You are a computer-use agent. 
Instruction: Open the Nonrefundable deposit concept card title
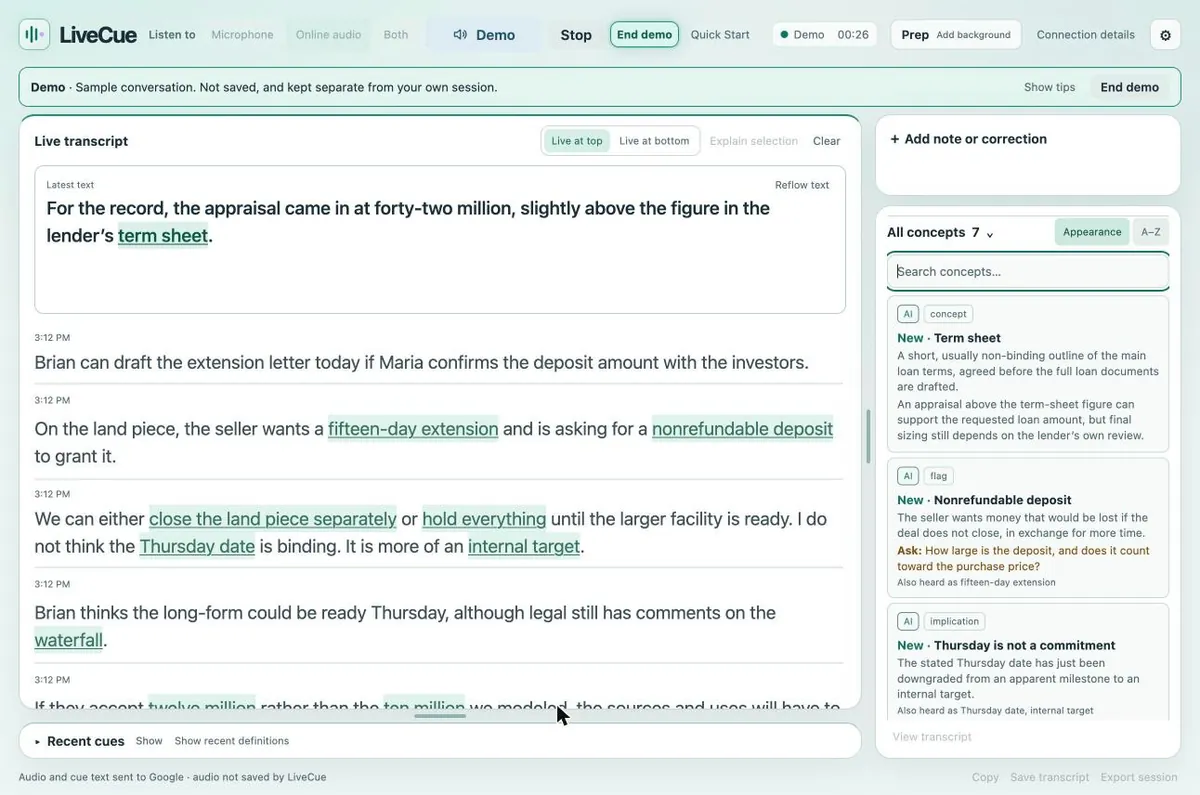tap(1002, 500)
